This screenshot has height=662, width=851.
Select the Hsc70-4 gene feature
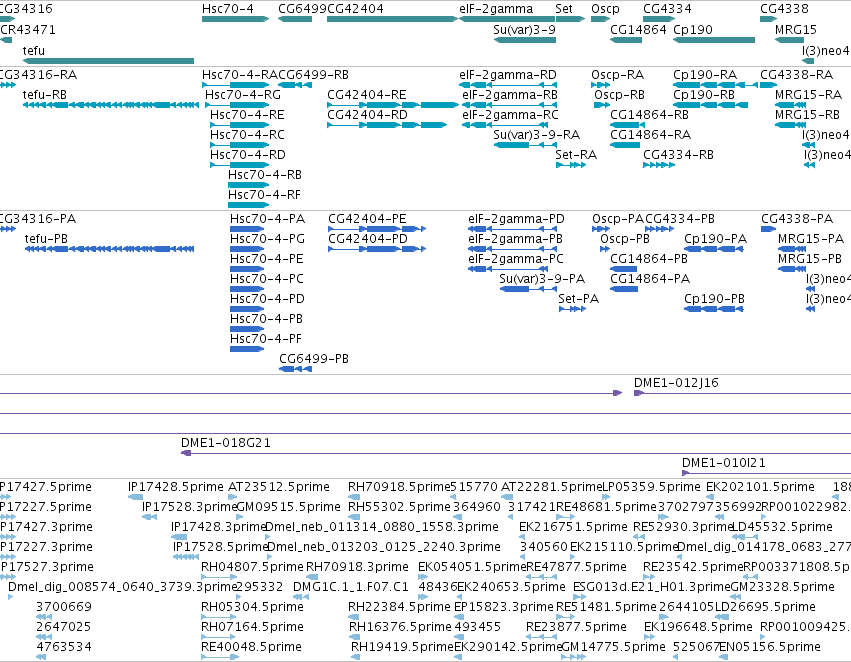pos(236,19)
